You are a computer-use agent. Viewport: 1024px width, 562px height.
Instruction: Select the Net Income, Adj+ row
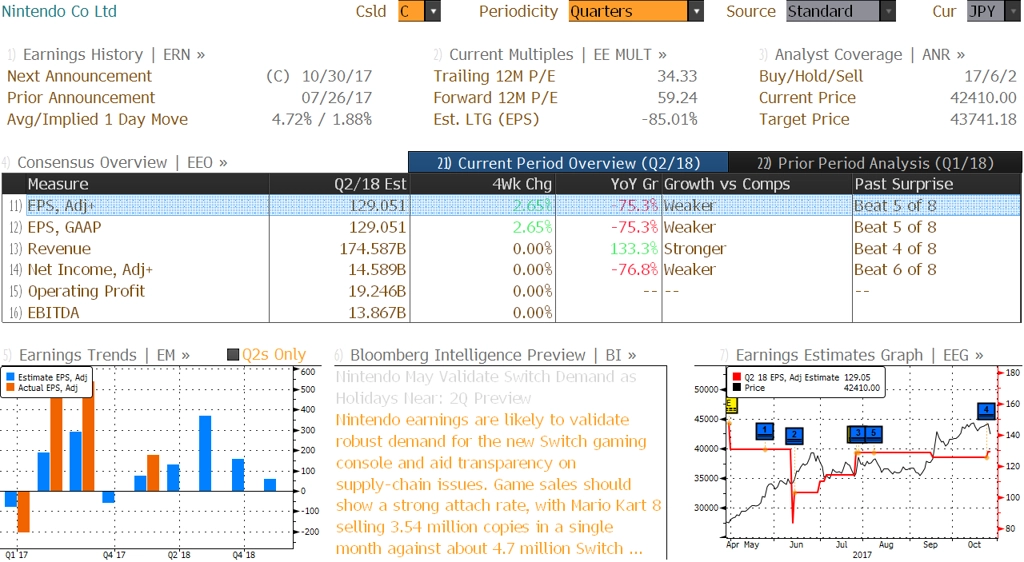click(x=511, y=270)
